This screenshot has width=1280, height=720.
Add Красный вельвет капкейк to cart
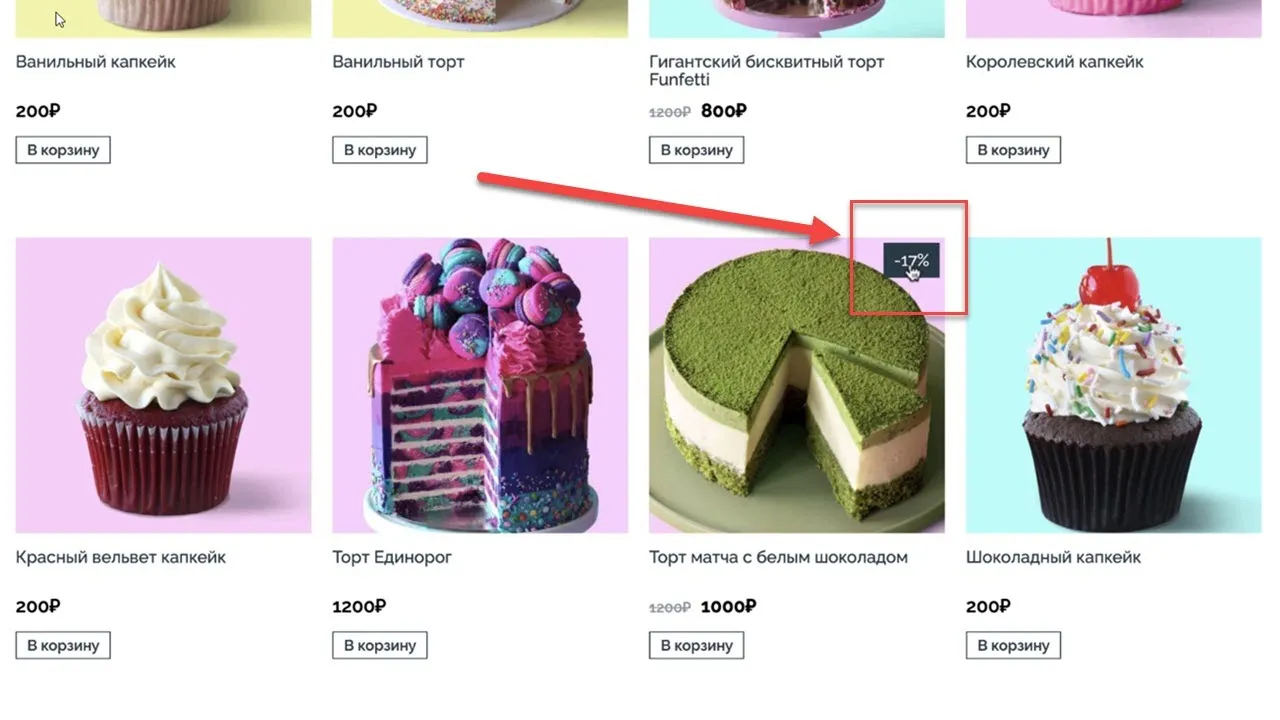coord(63,645)
